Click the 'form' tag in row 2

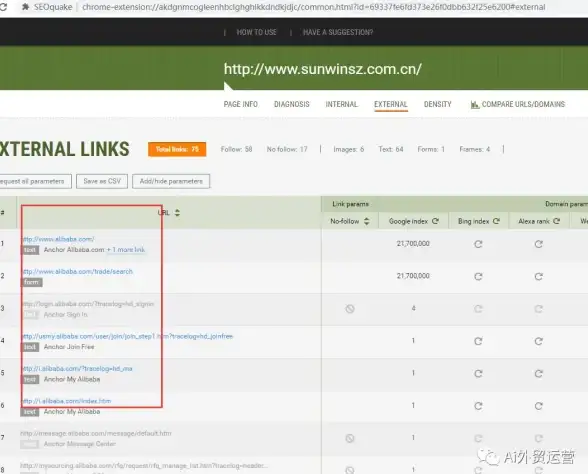tap(32, 282)
